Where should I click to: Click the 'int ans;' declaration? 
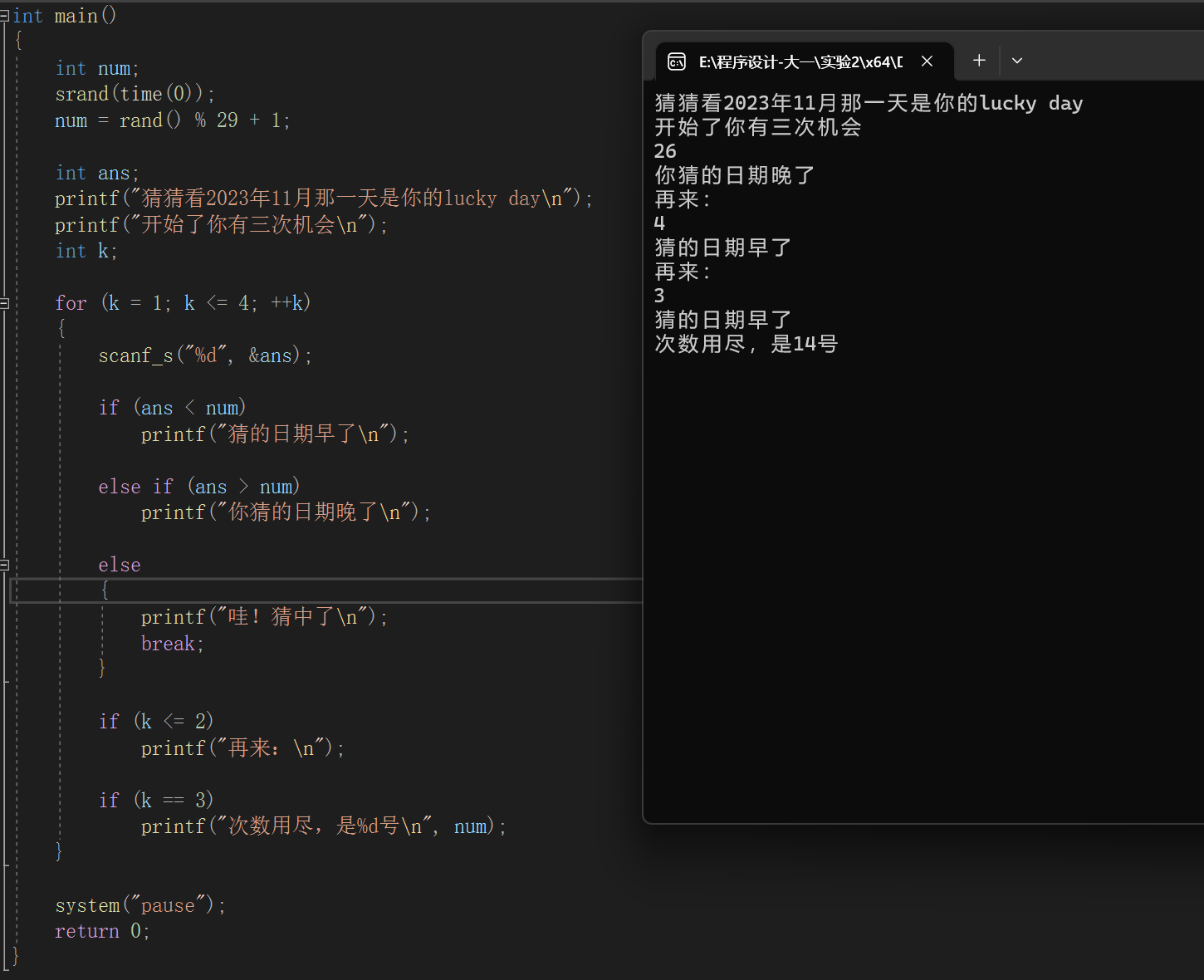[96, 173]
